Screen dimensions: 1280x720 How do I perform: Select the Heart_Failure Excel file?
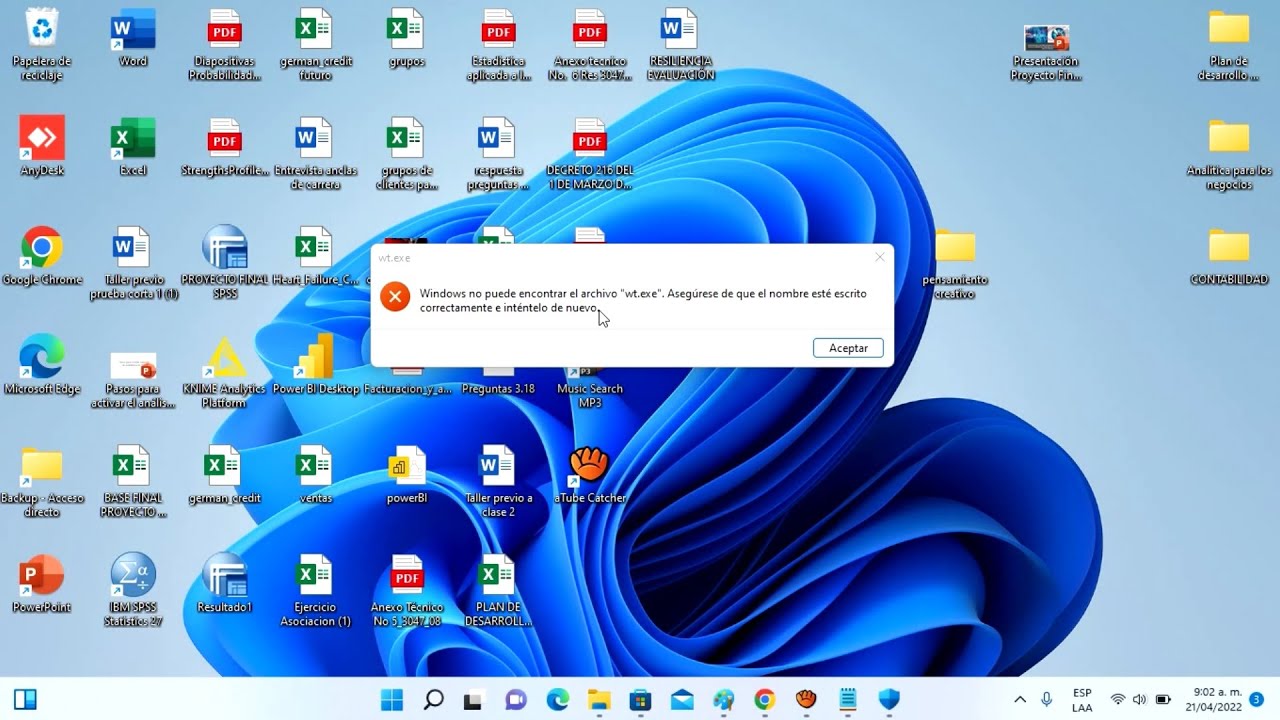pyautogui.click(x=315, y=256)
